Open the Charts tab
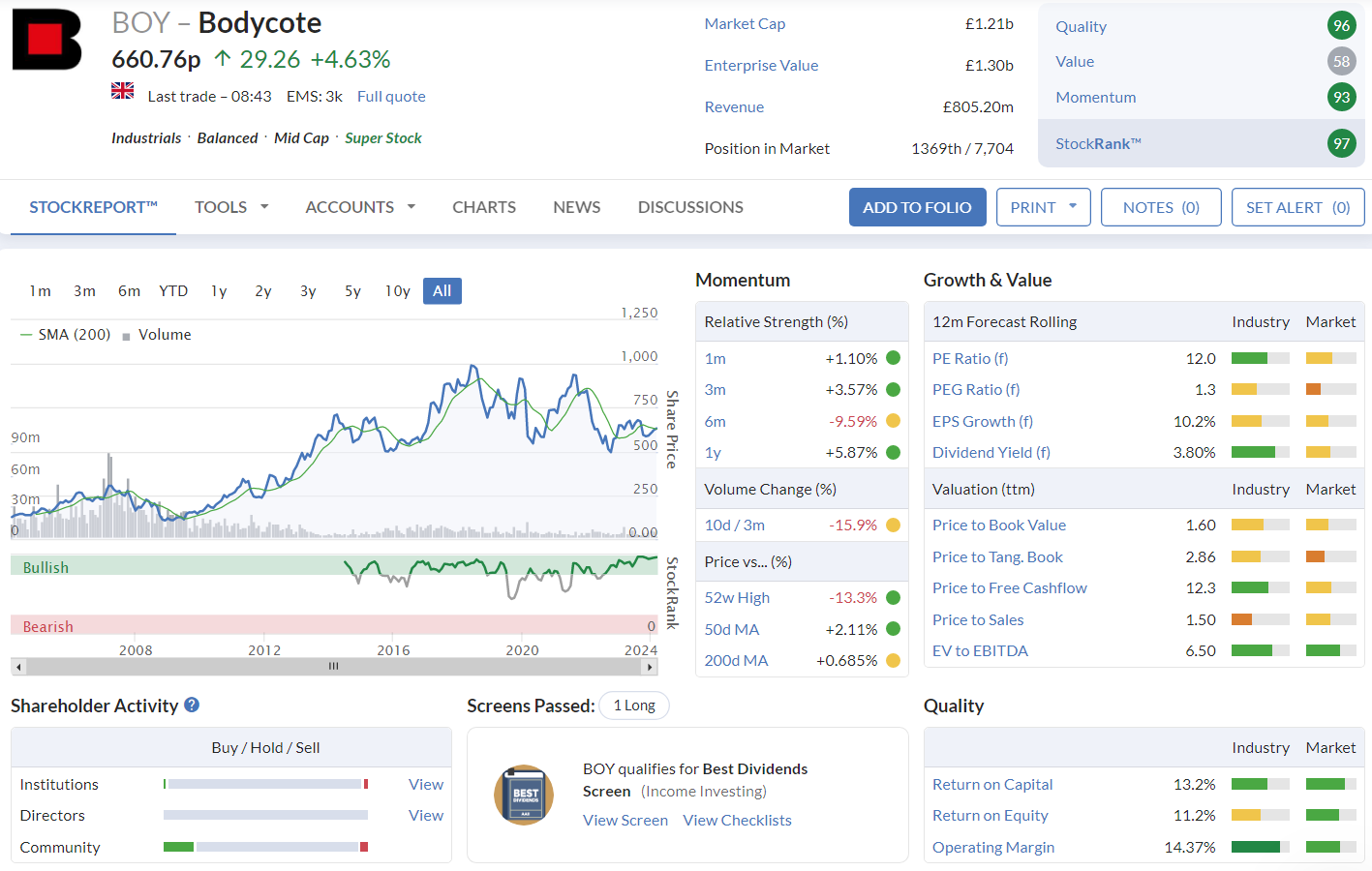 (484, 207)
